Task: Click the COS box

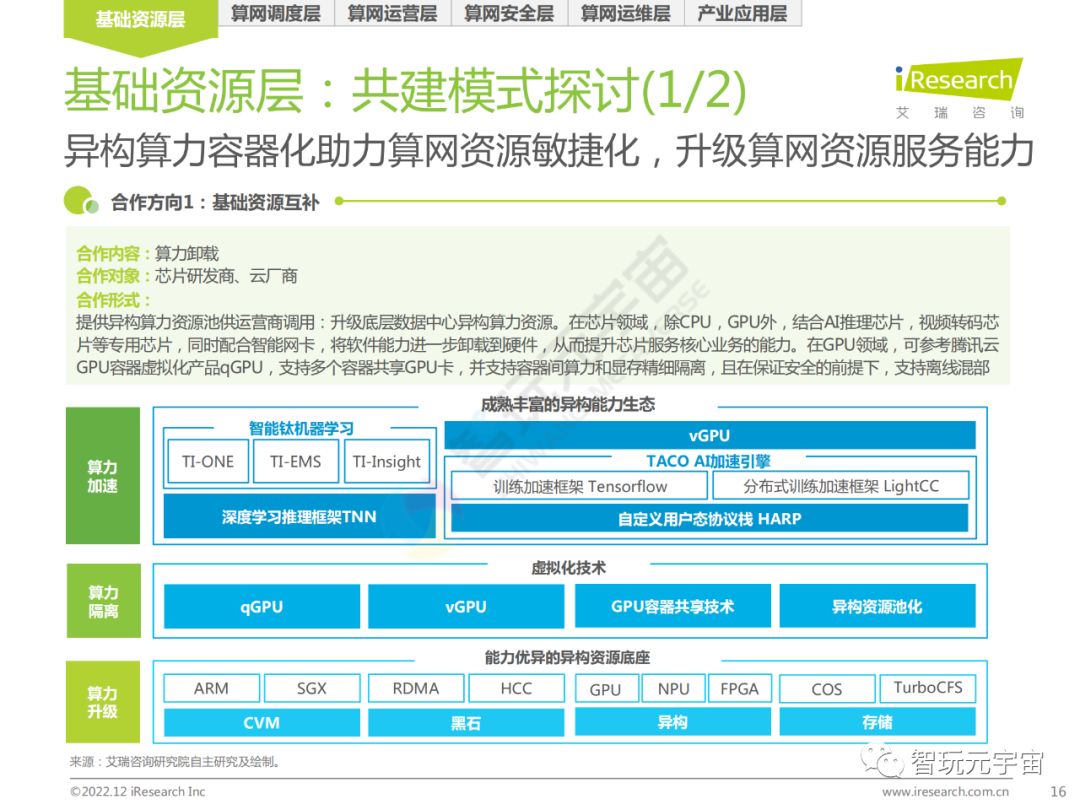Action: coord(827,689)
